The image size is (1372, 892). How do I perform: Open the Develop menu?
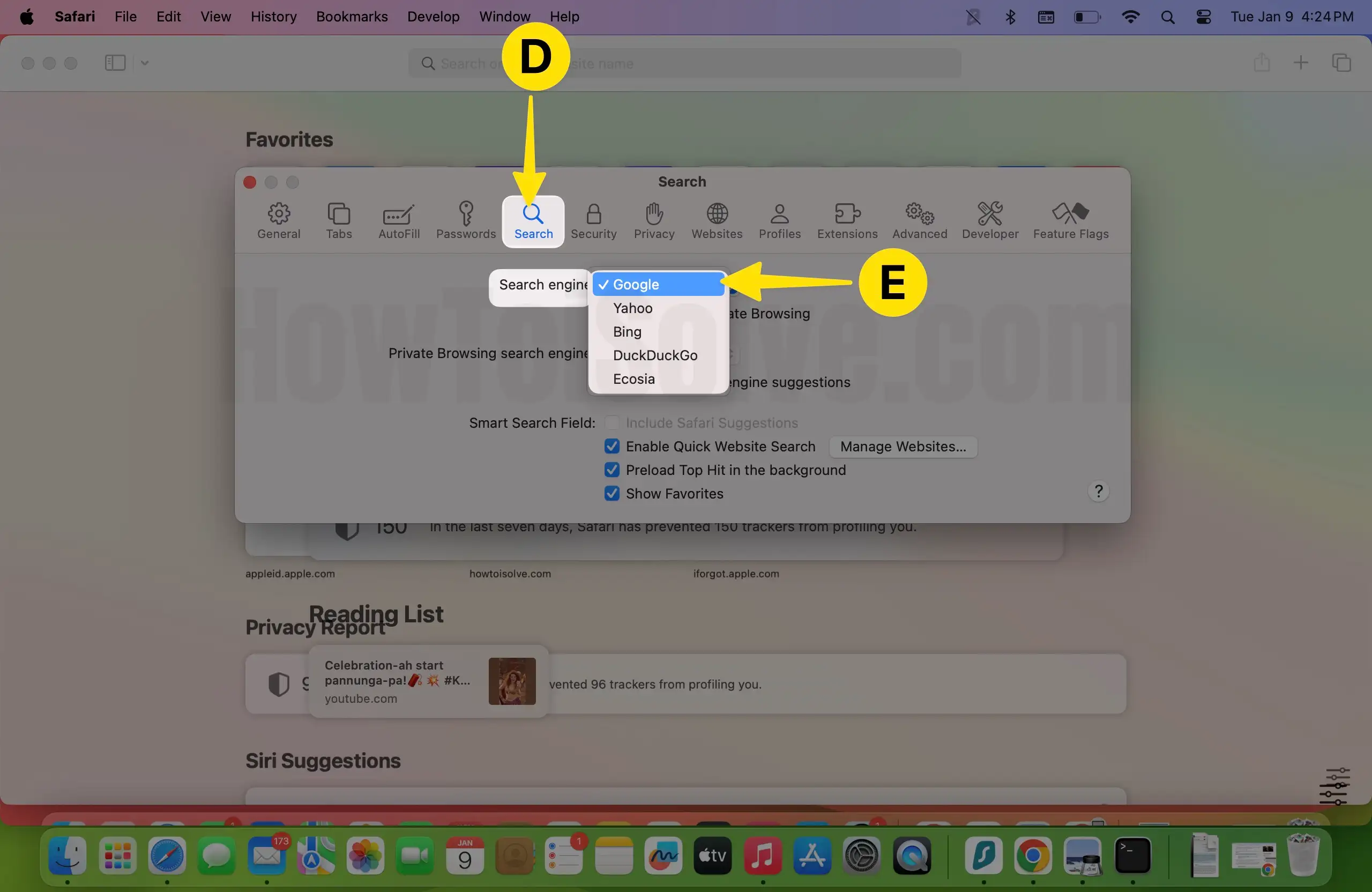click(x=433, y=16)
